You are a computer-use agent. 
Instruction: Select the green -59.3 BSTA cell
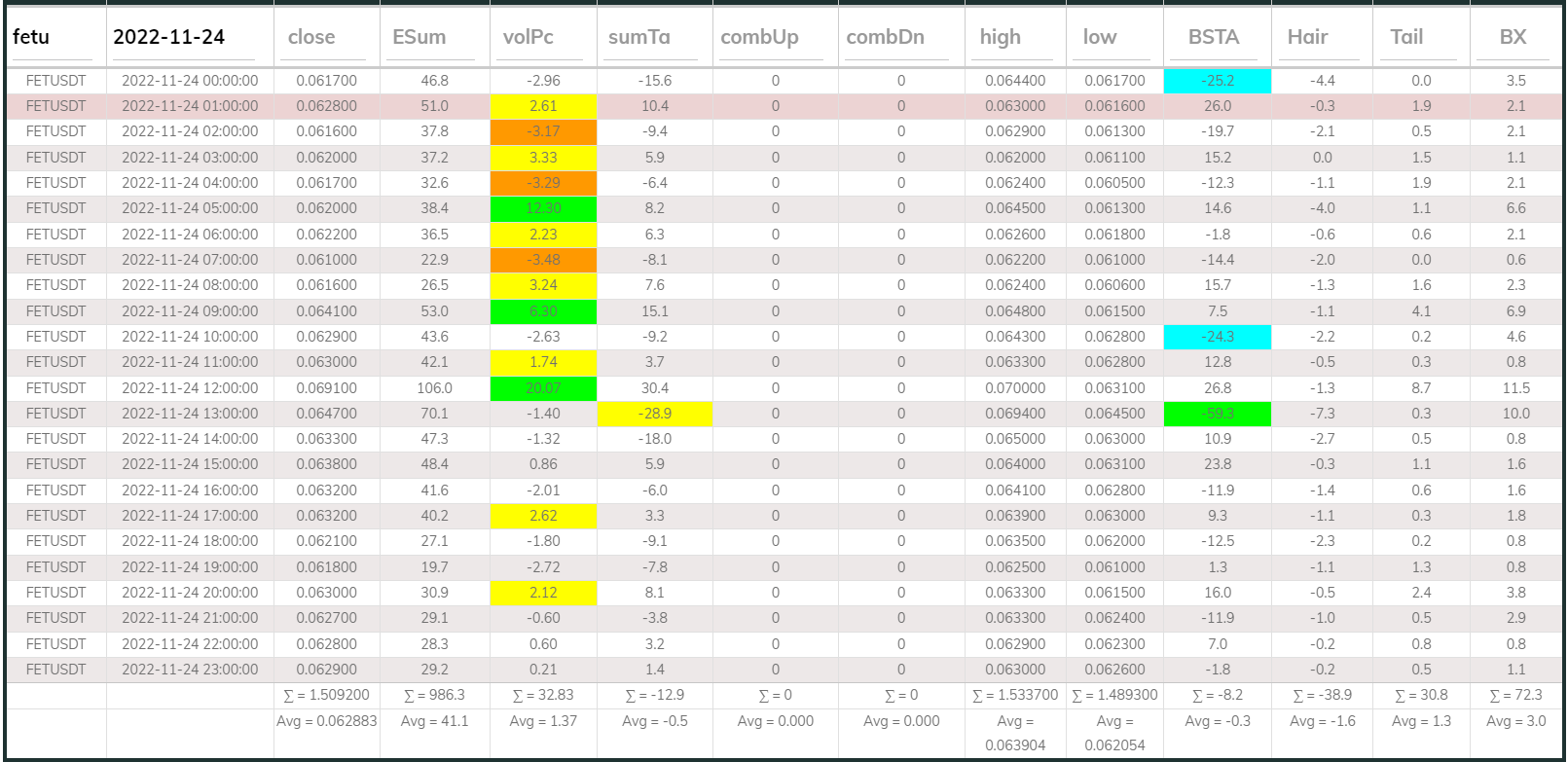point(1218,414)
